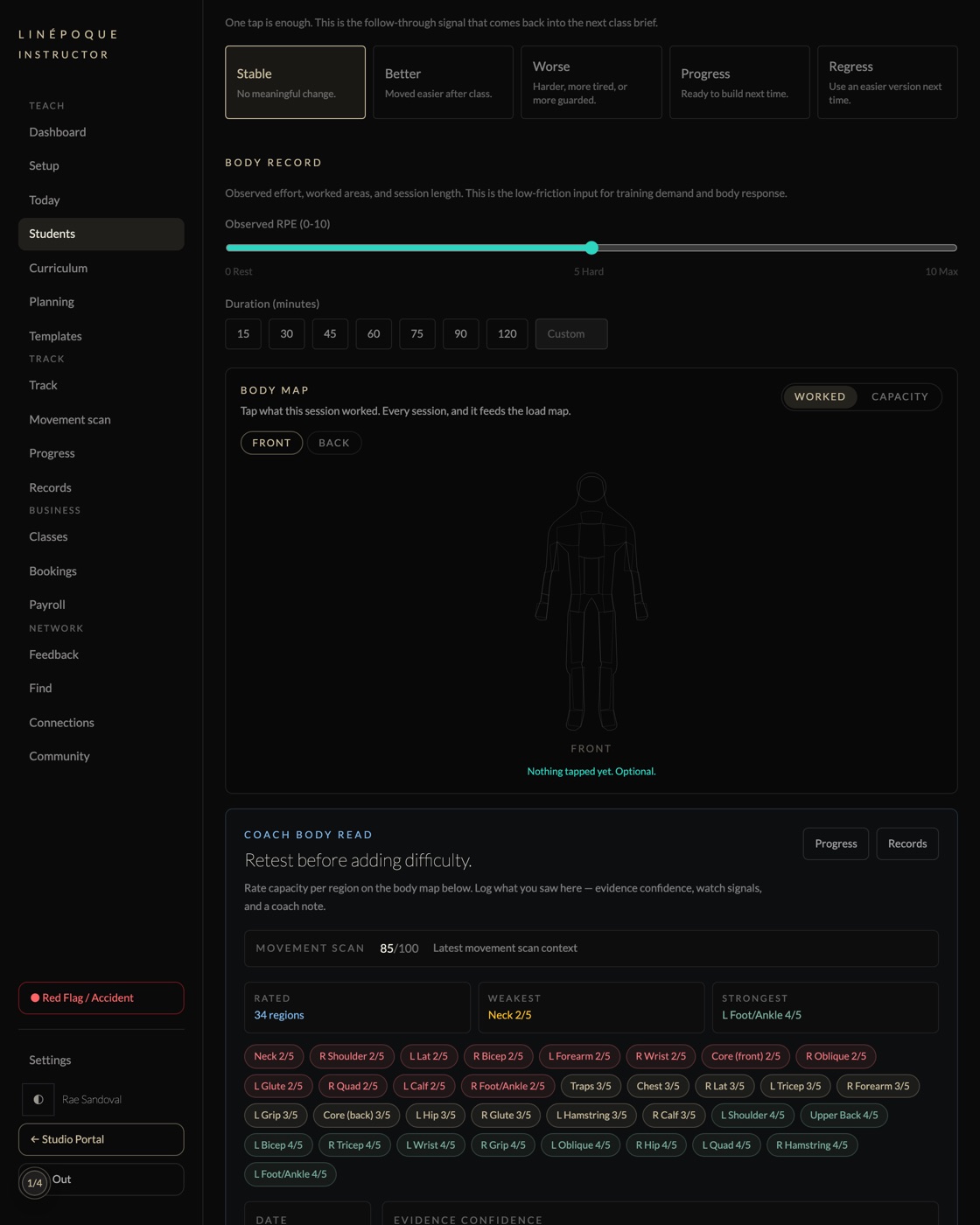Select the Regress follow-through card
980x1225 pixels.
click(x=887, y=82)
